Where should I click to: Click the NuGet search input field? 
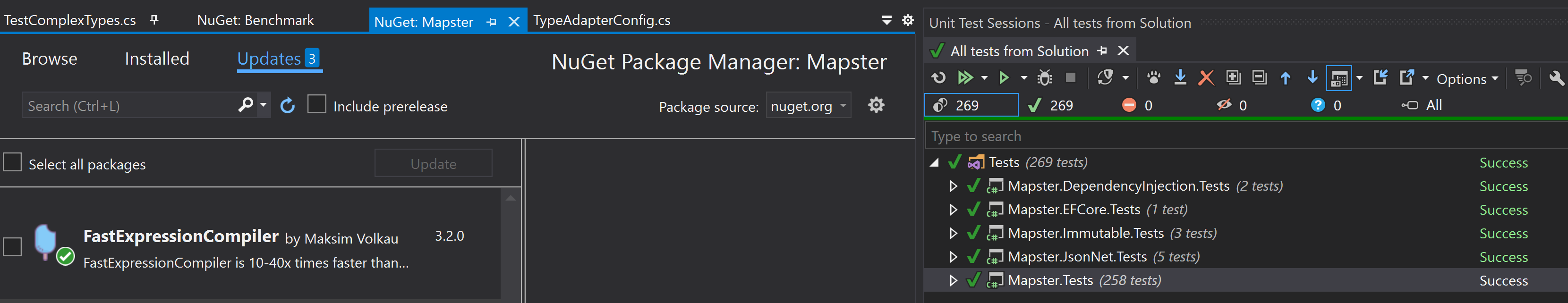click(128, 106)
